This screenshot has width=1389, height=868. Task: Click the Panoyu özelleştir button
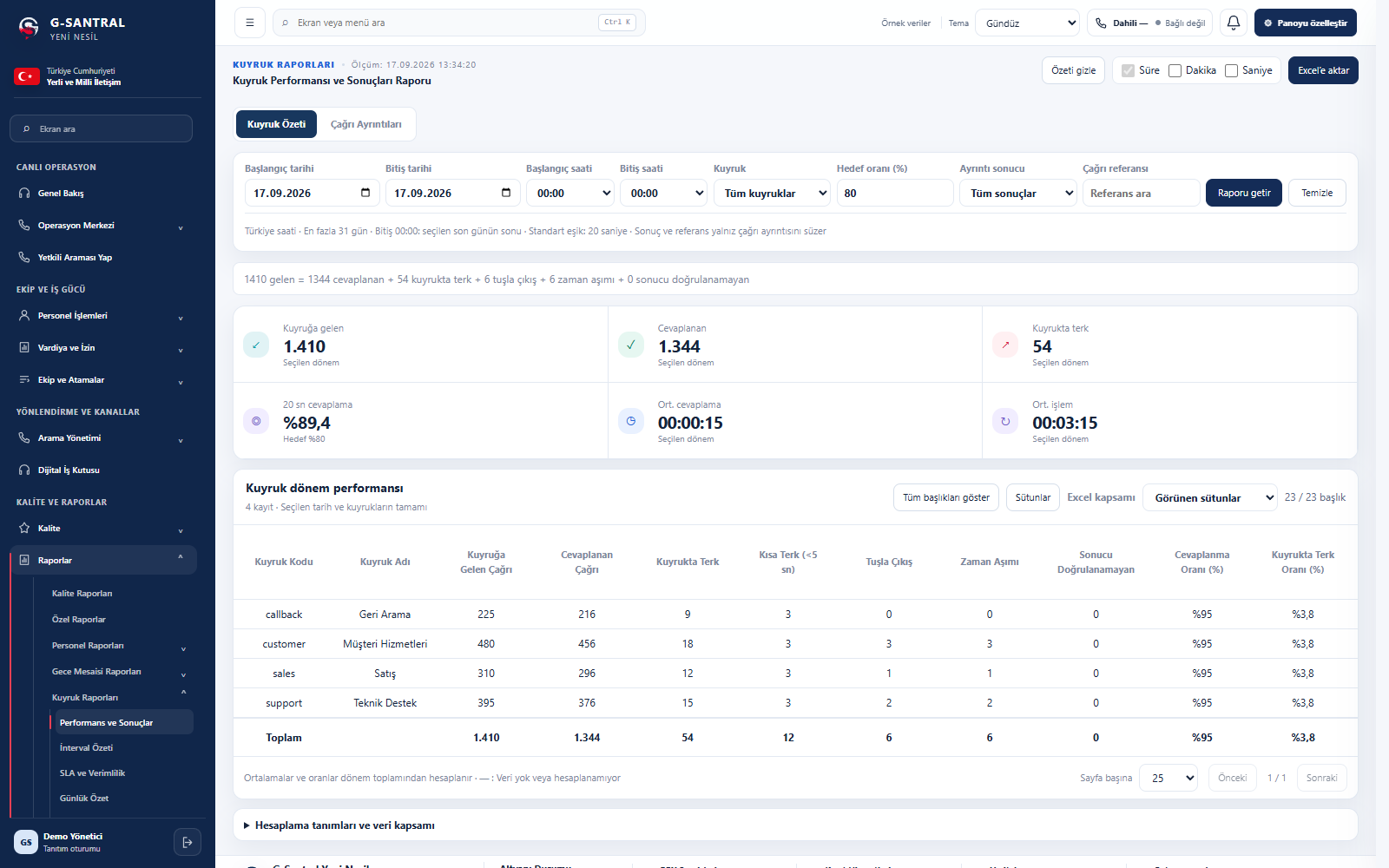(1306, 23)
